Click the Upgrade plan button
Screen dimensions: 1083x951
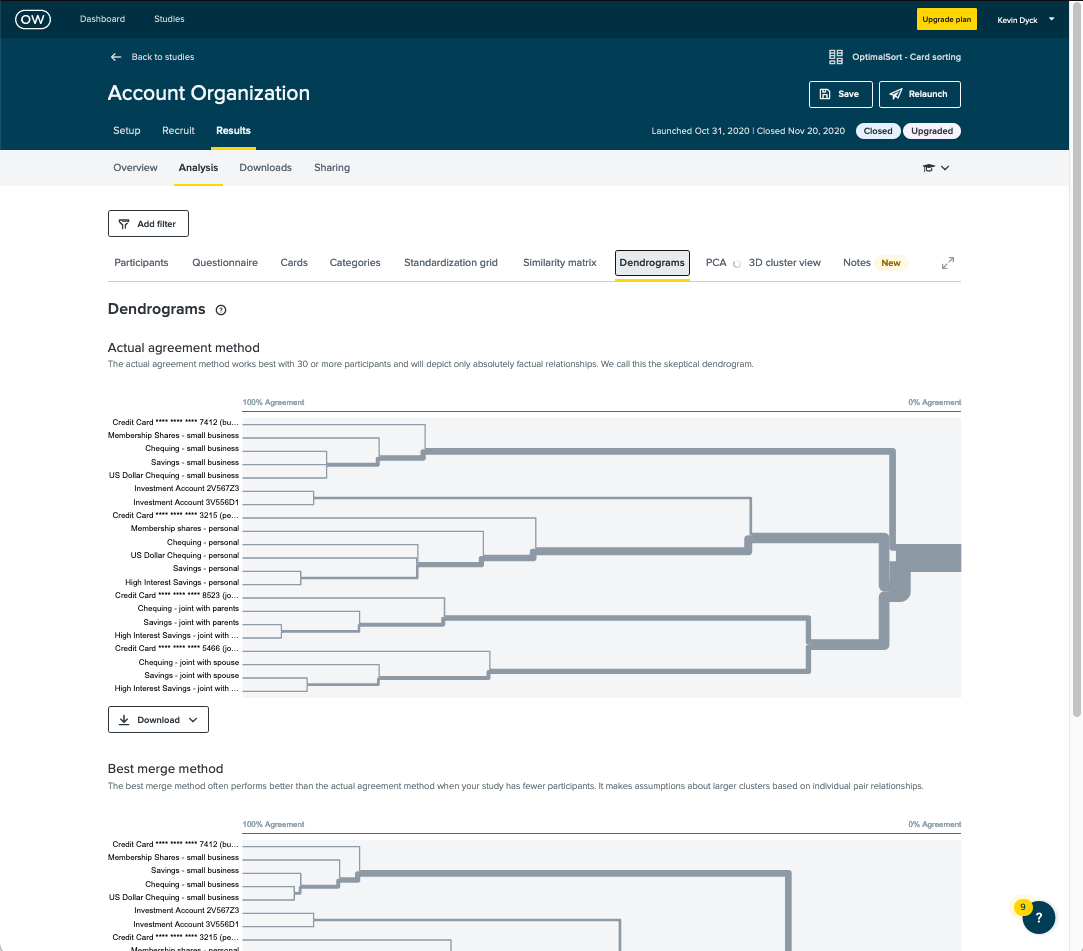tap(946, 18)
